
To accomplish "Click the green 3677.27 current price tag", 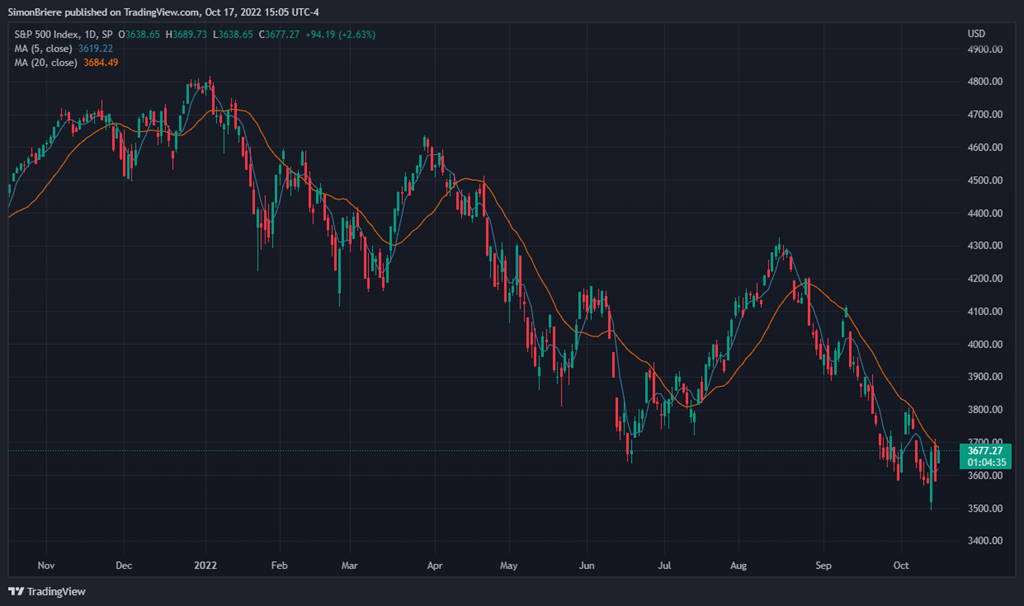I will pos(984,451).
